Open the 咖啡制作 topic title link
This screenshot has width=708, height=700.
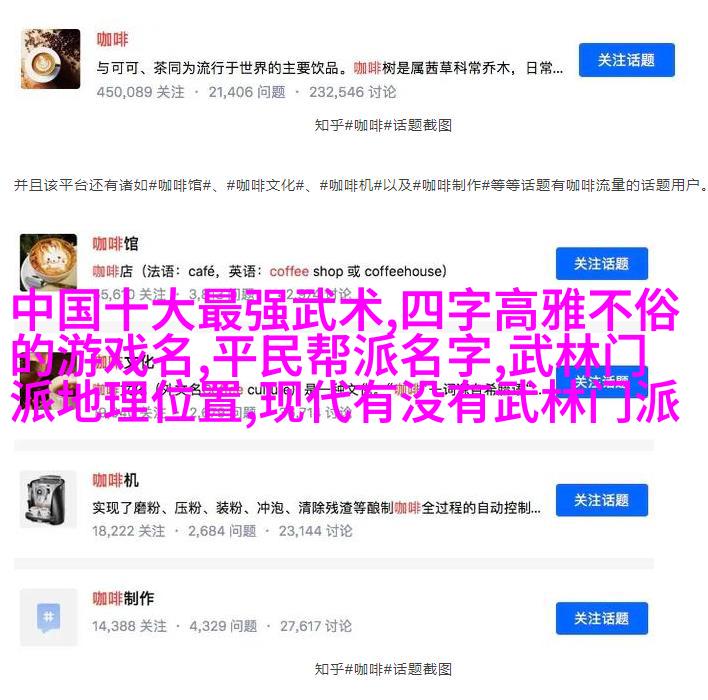click(123, 598)
